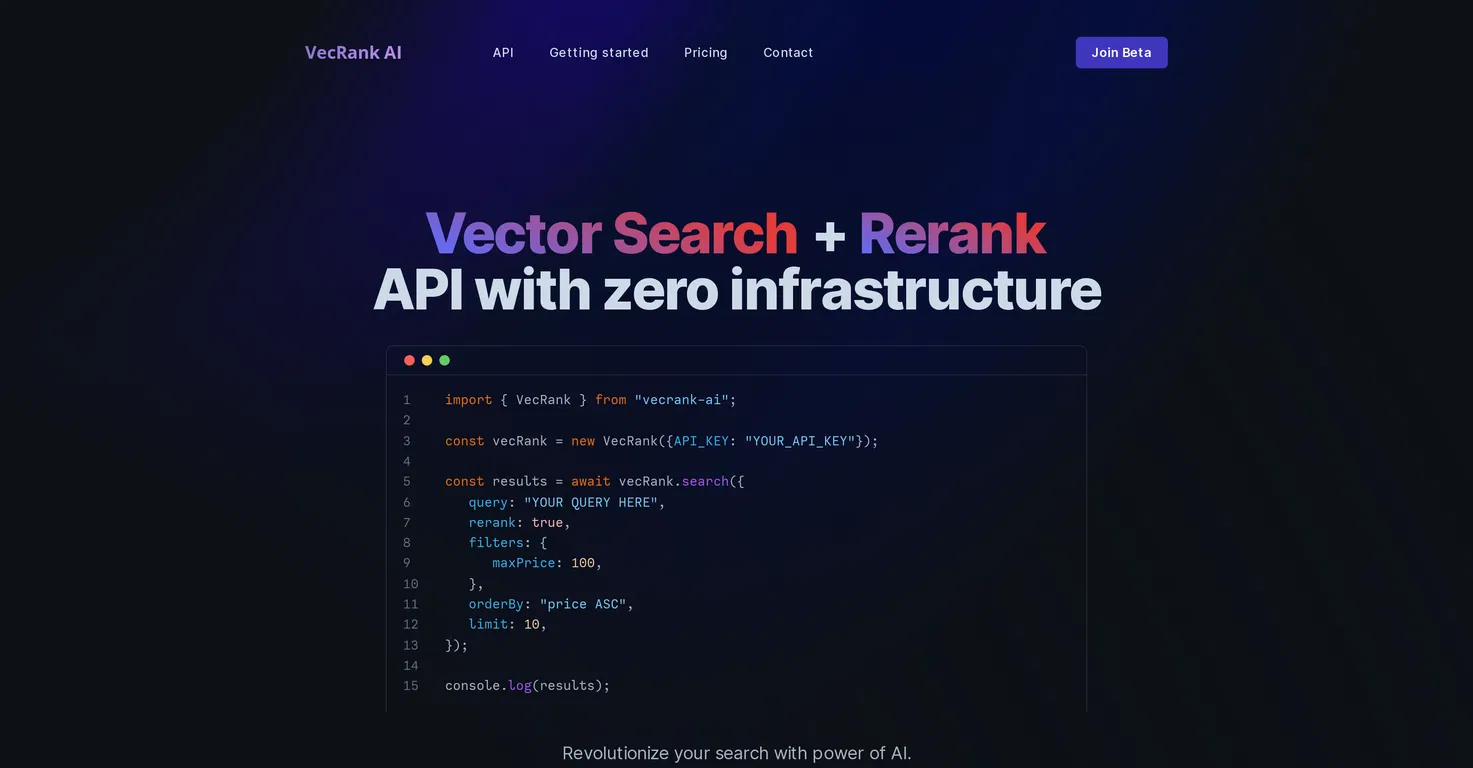
Task: Select the "Rerank" word in the headline
Action: pyautogui.click(x=952, y=233)
